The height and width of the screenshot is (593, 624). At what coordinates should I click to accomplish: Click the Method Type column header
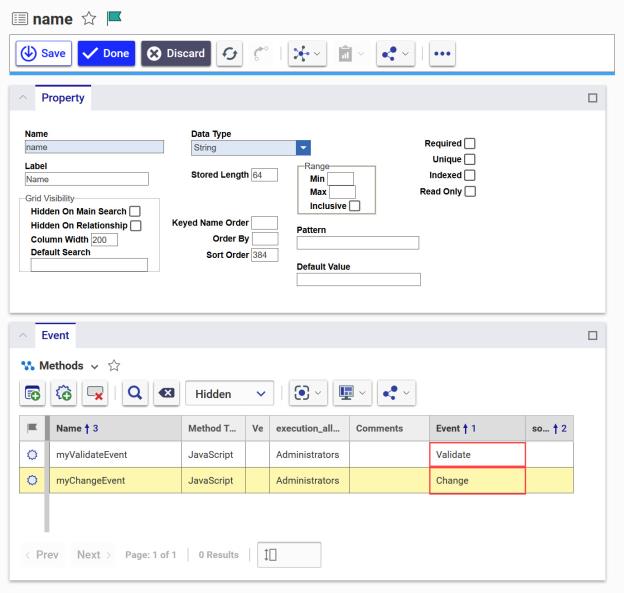point(213,428)
